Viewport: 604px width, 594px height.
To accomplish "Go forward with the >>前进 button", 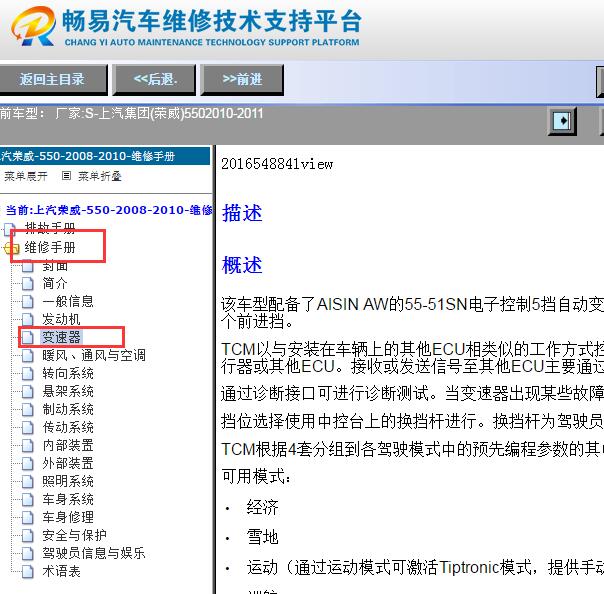I will [x=242, y=80].
